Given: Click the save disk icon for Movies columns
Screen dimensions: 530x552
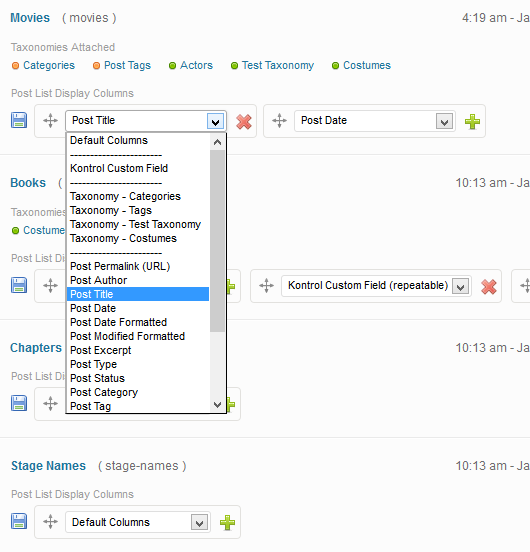Looking at the screenshot, I should pos(19,120).
